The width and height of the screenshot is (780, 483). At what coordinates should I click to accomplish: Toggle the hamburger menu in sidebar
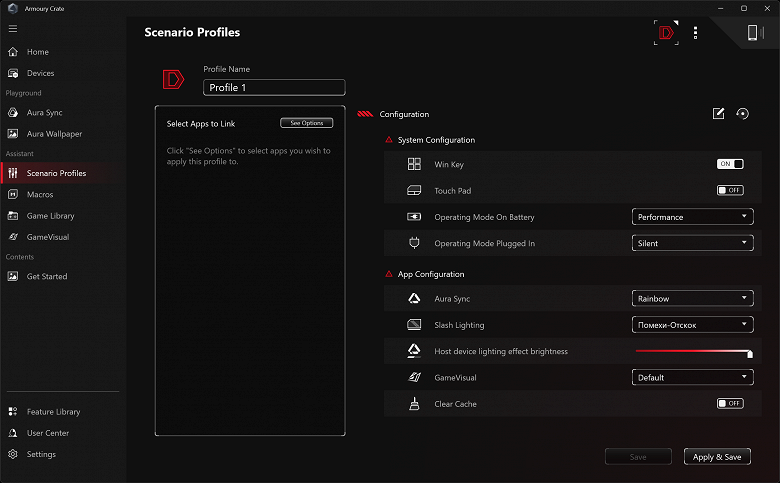(x=13, y=29)
